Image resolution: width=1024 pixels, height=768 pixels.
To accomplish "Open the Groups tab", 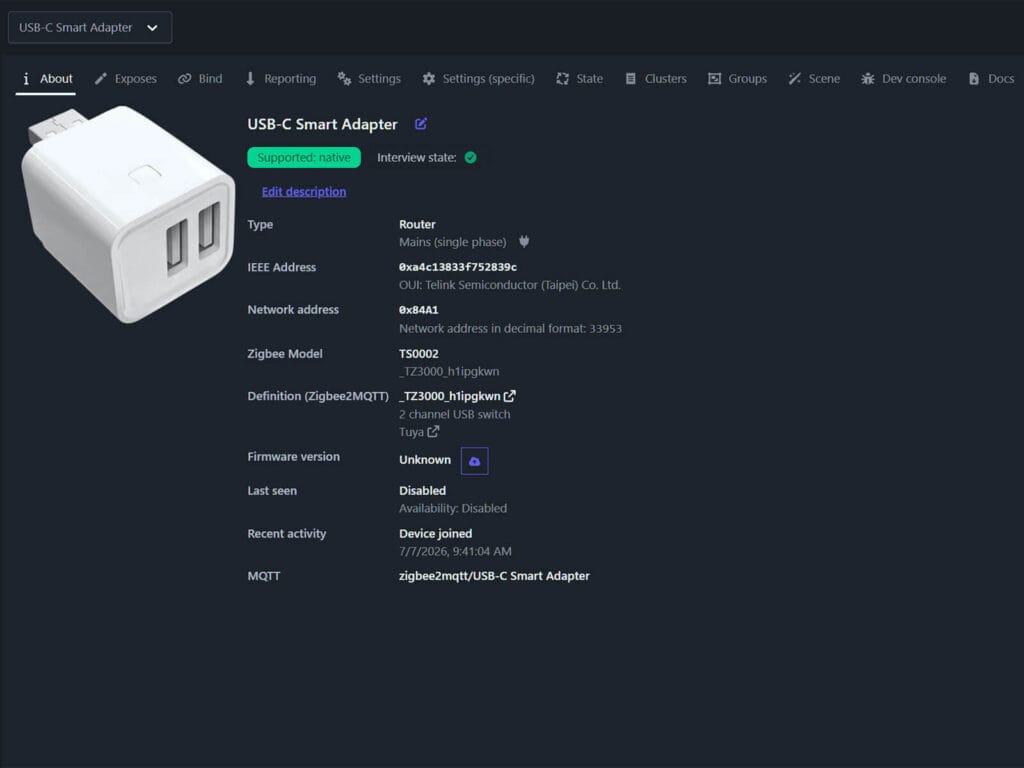I will pos(737,78).
